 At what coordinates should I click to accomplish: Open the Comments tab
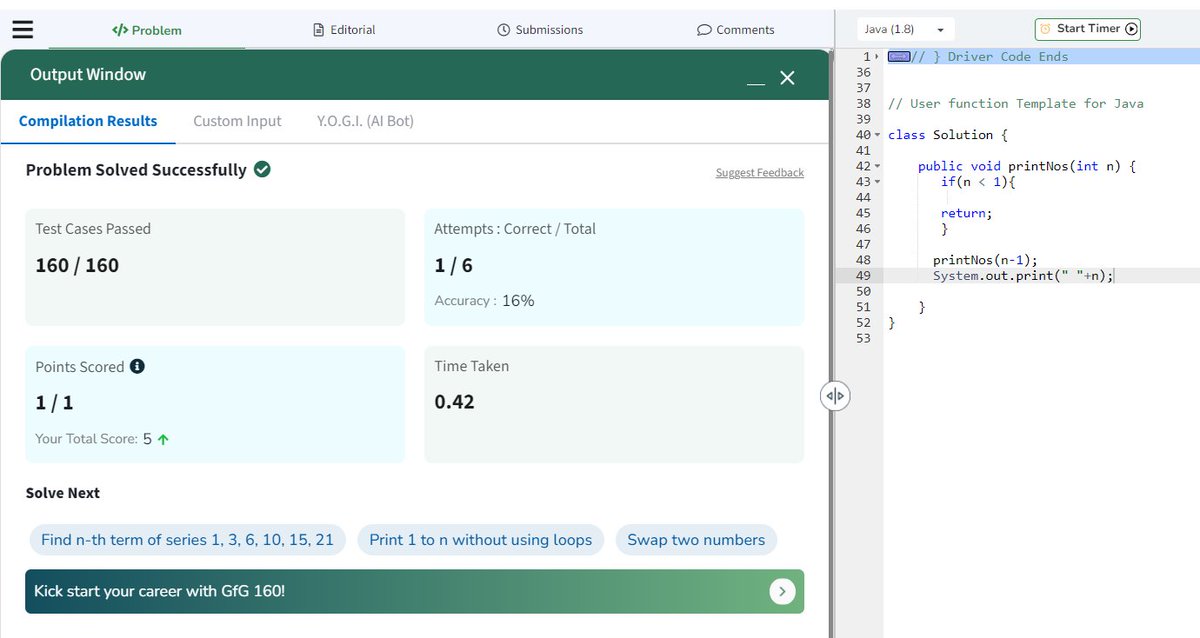735,30
